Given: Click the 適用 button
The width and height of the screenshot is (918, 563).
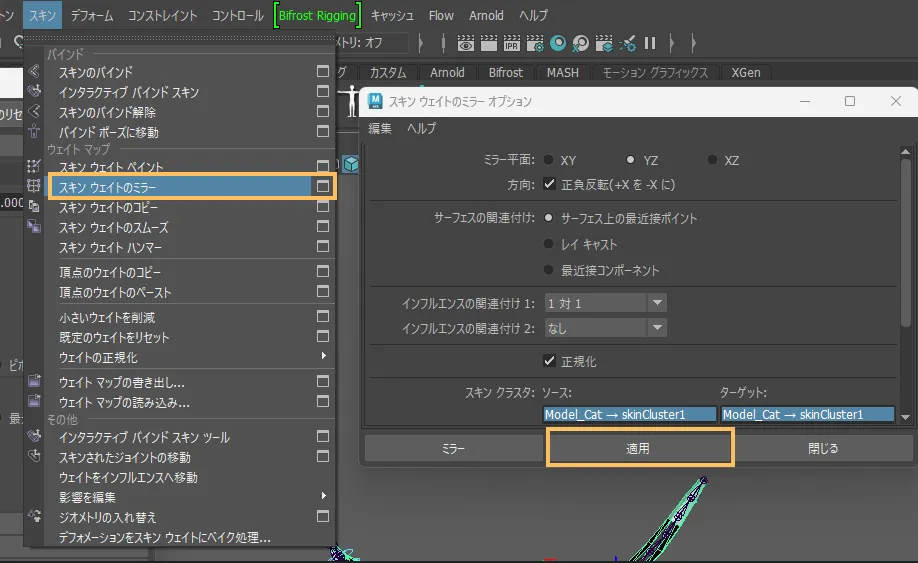Looking at the screenshot, I should (x=640, y=449).
